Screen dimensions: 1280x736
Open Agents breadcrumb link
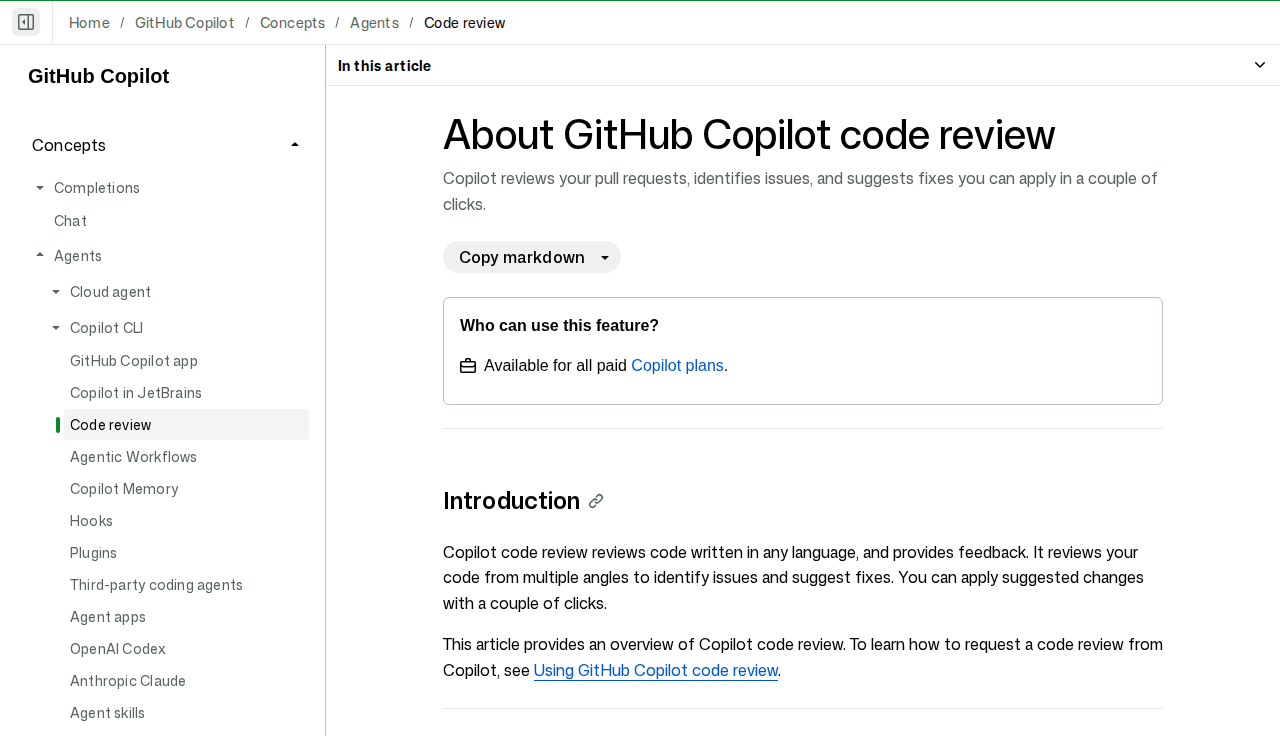click(374, 23)
